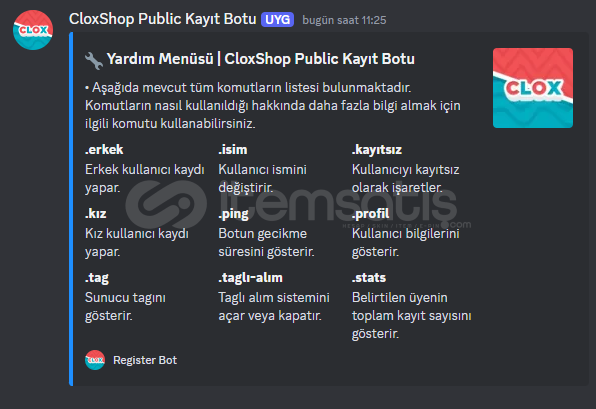Select the .erkek command name
This screenshot has width=596, height=409.
(x=104, y=149)
